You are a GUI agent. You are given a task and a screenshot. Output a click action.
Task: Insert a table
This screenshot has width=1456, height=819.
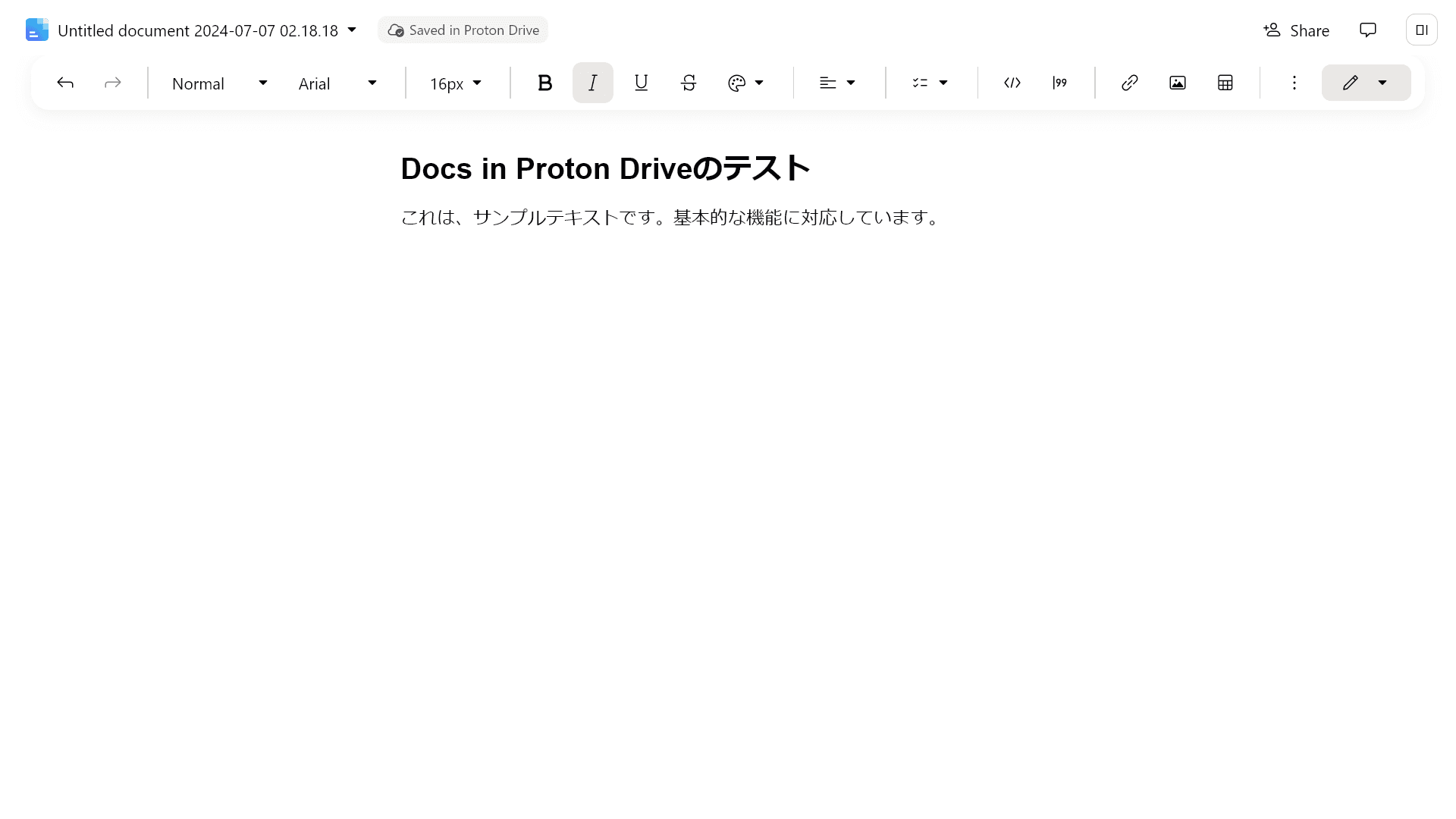[x=1225, y=83]
